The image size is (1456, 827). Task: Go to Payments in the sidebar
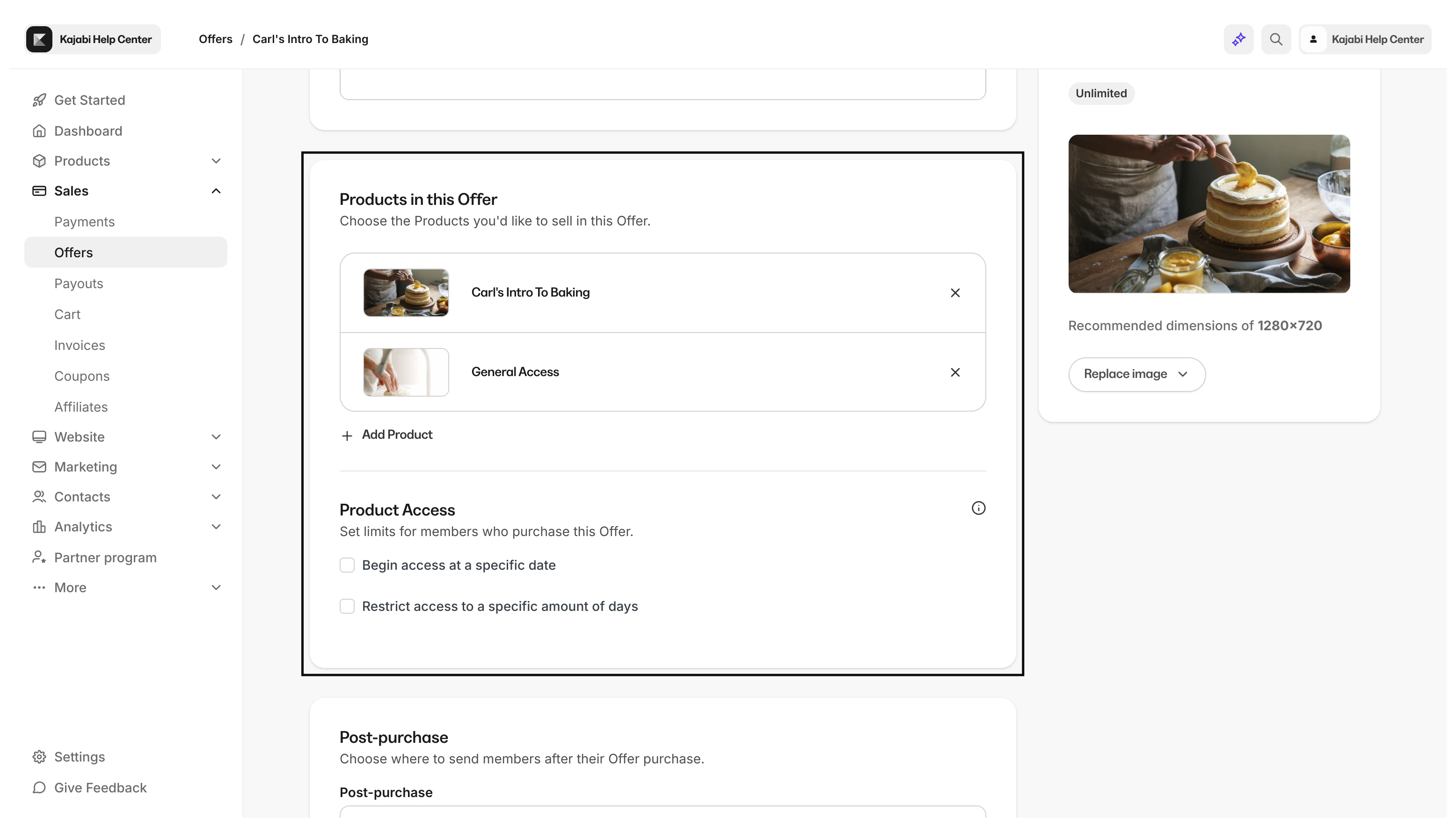point(84,222)
